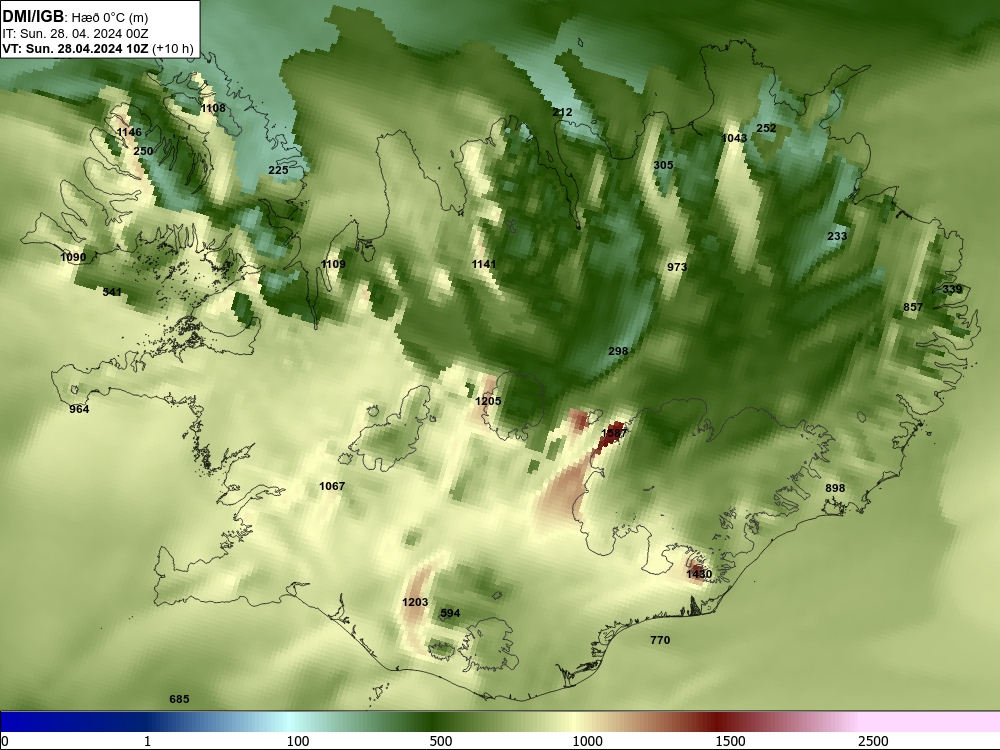Click the DMI/IGB title in header
The image size is (1000, 750).
[x=33, y=17]
